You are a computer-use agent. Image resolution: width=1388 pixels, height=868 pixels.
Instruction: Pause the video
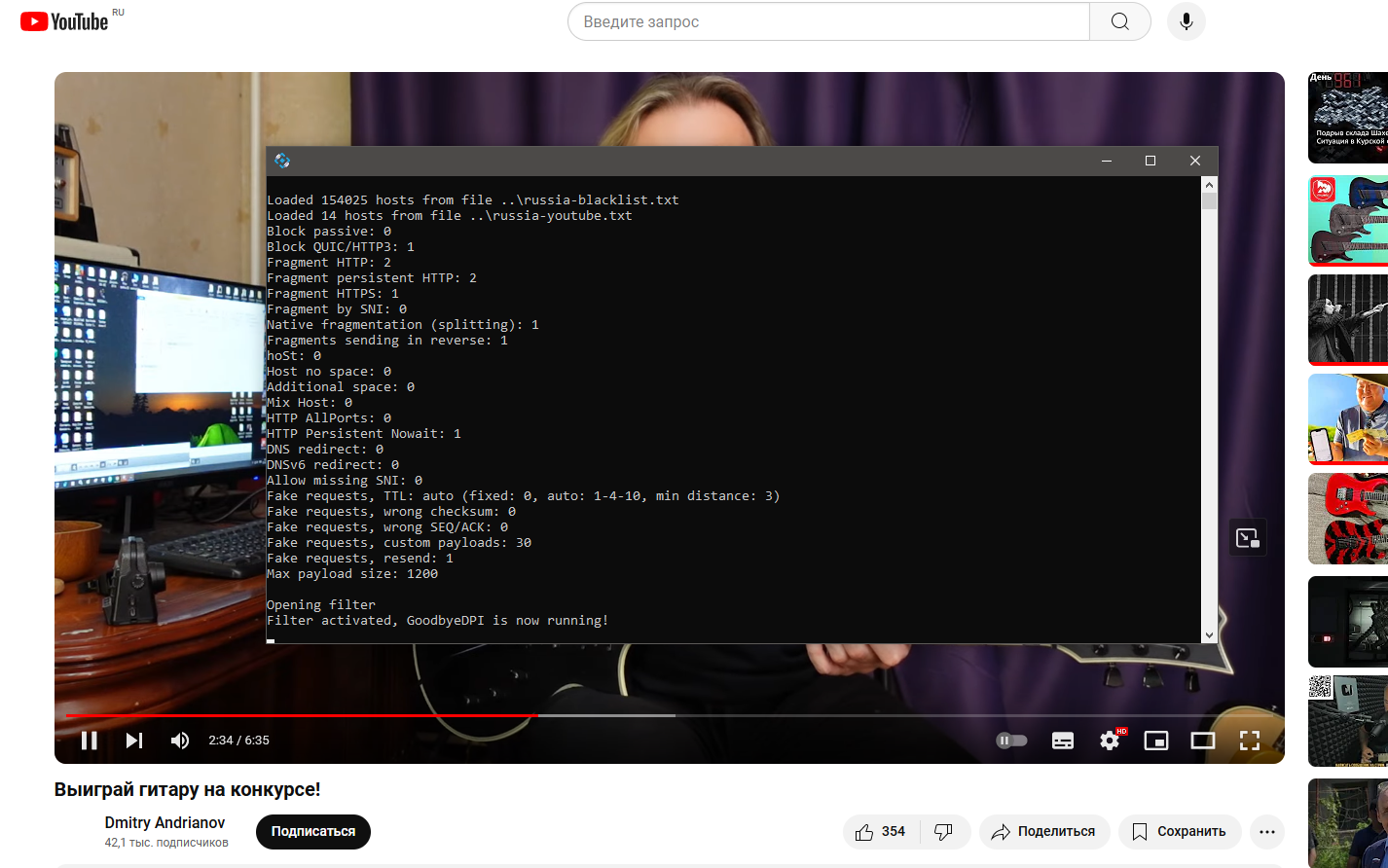(90, 741)
